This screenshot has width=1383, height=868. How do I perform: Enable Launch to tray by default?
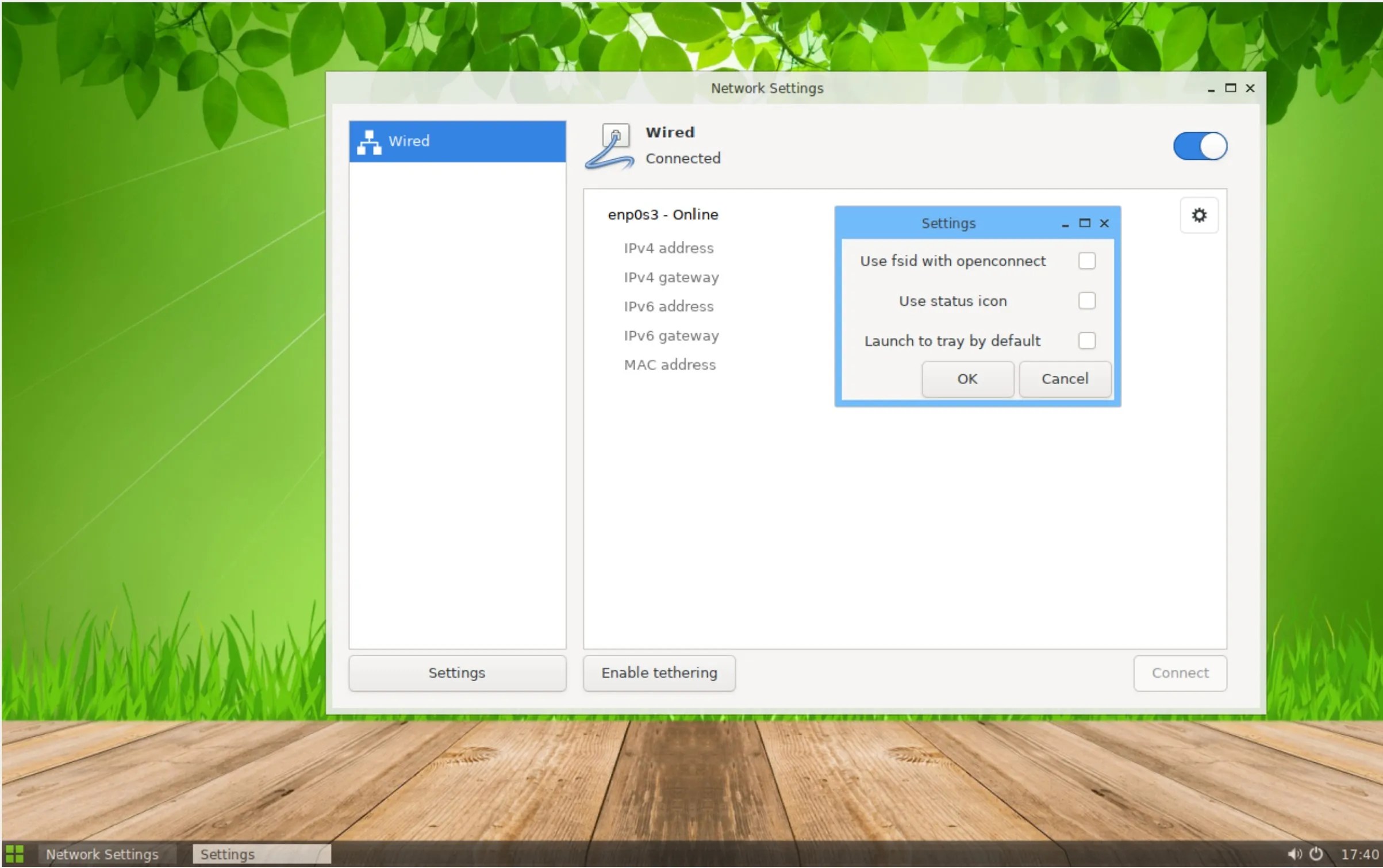tap(1086, 340)
